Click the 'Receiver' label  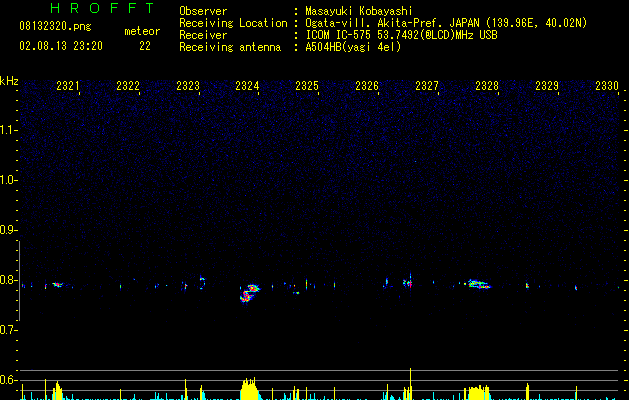pos(203,35)
